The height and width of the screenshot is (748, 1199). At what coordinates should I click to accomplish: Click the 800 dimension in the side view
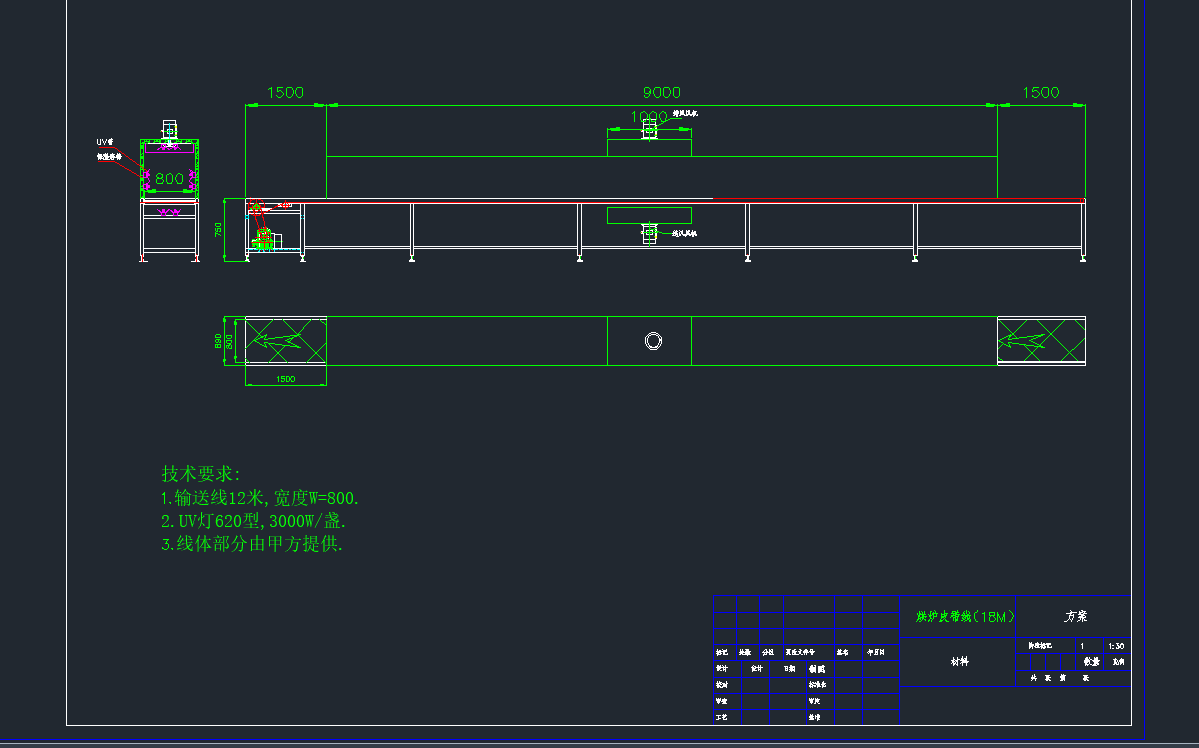tap(169, 179)
